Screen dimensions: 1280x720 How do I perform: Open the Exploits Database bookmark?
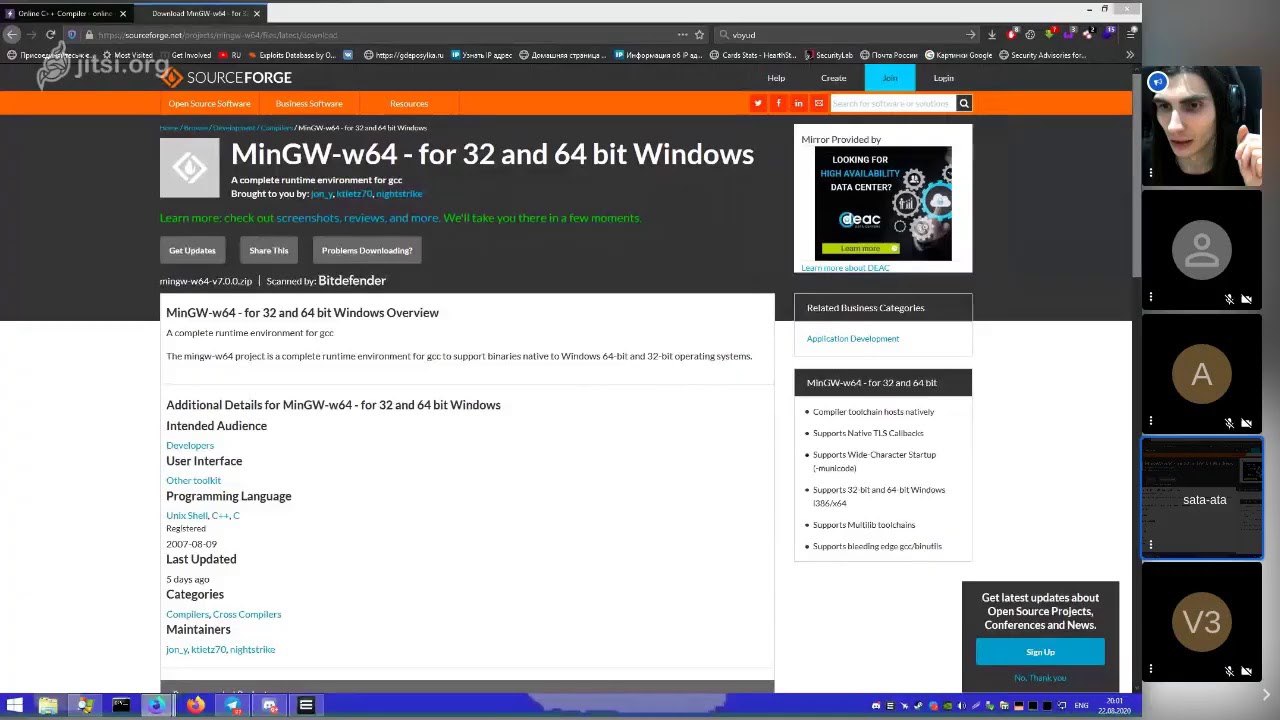291,55
